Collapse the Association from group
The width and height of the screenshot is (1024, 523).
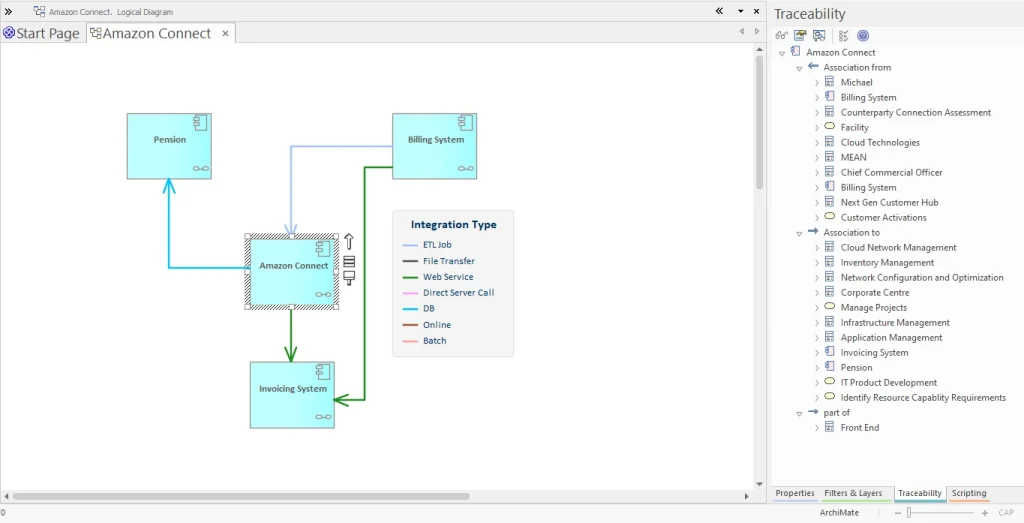799,69
